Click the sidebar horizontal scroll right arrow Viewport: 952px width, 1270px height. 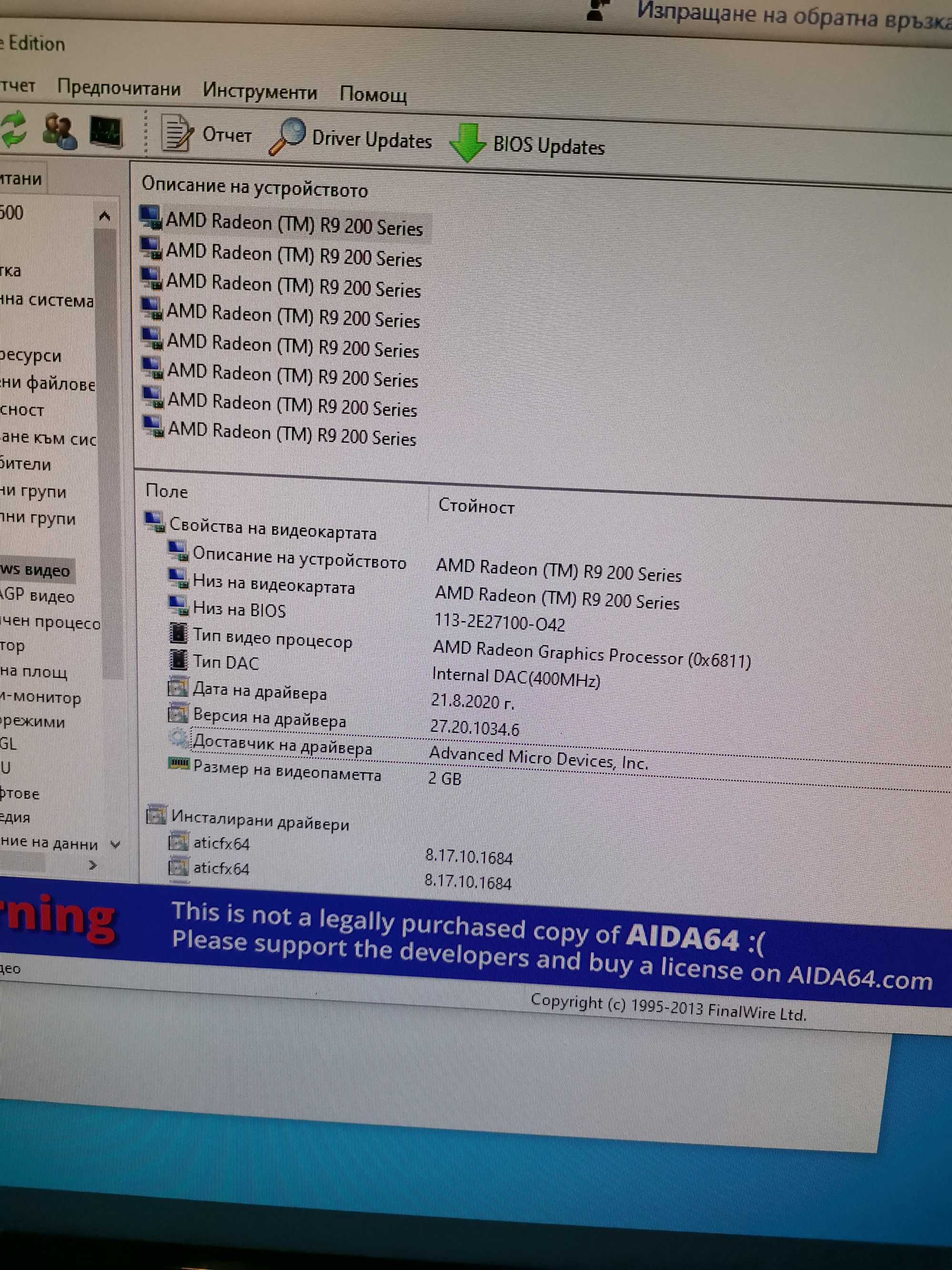[93, 865]
